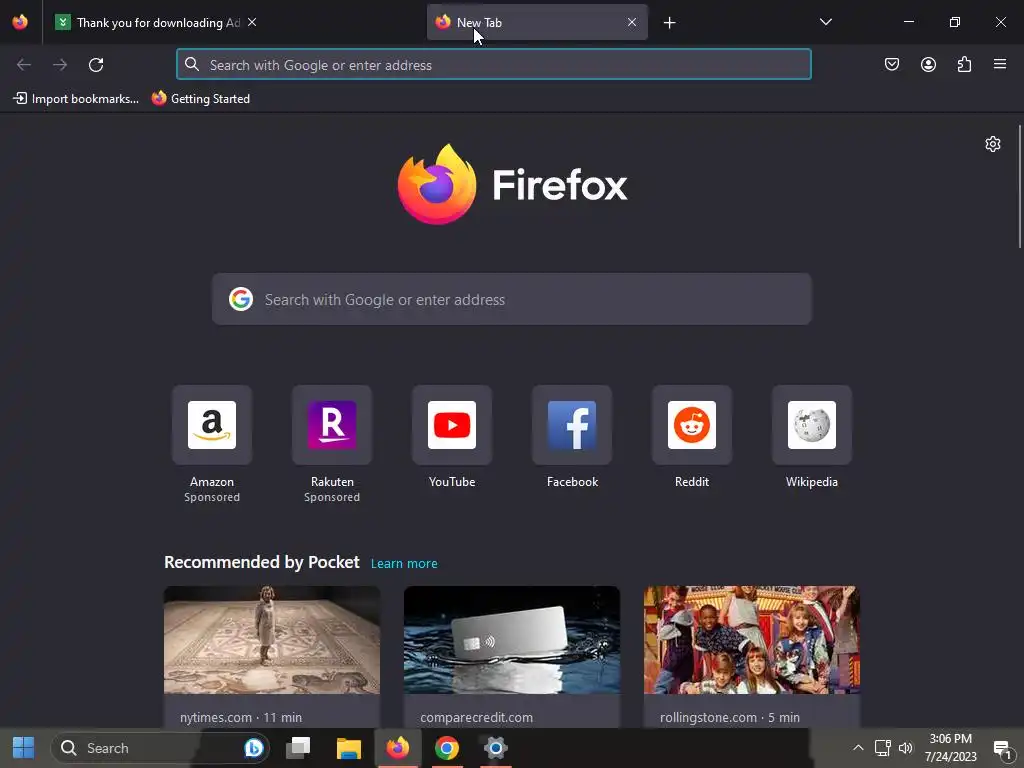The width and height of the screenshot is (1024, 768).
Task: Open the nytimes.com article thumbnail
Action: coord(272,640)
